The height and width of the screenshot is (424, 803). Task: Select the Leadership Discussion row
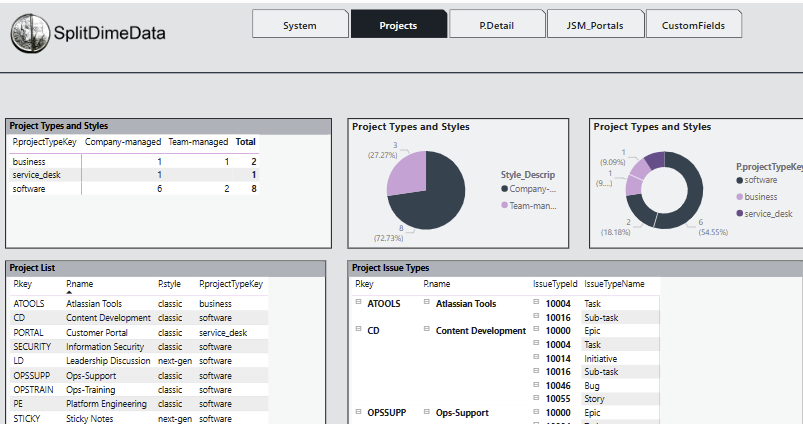coord(138,361)
